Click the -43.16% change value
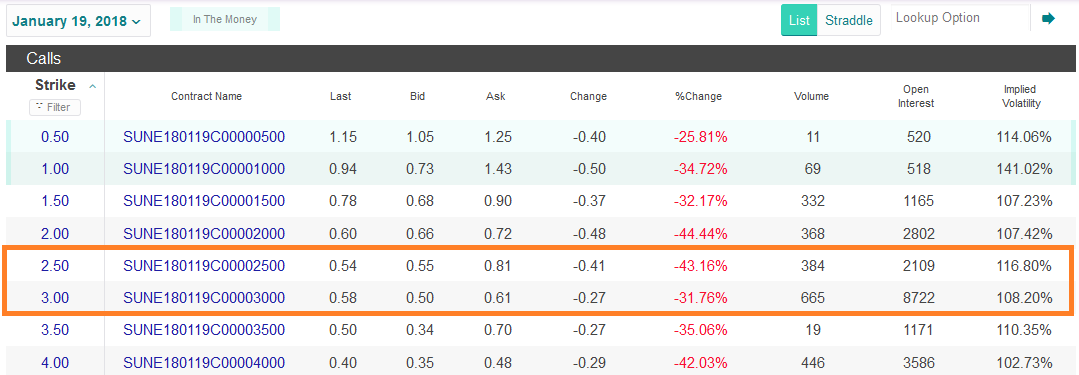Screen dimensions: 1079x375 (700, 266)
